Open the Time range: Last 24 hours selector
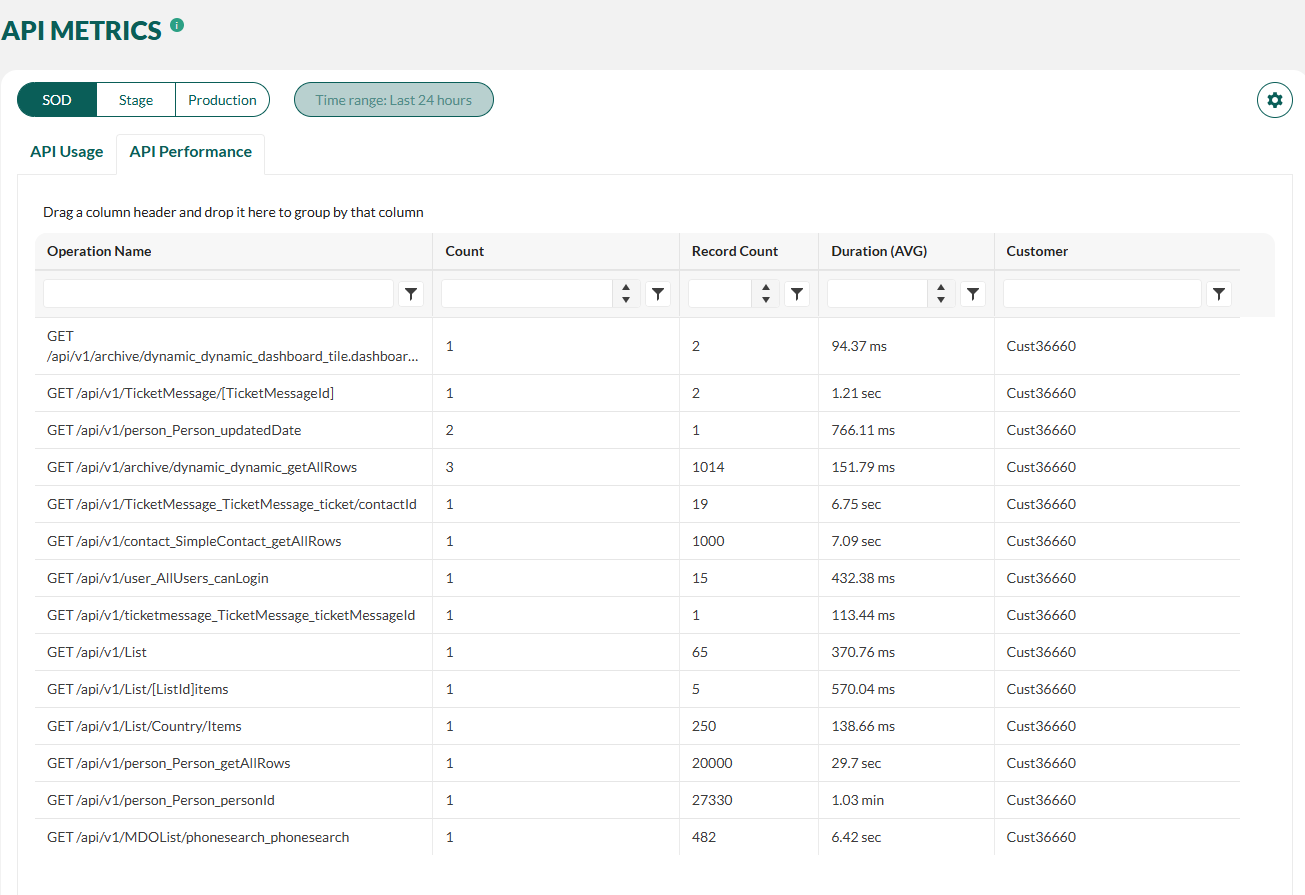The image size is (1305, 895). click(x=394, y=100)
